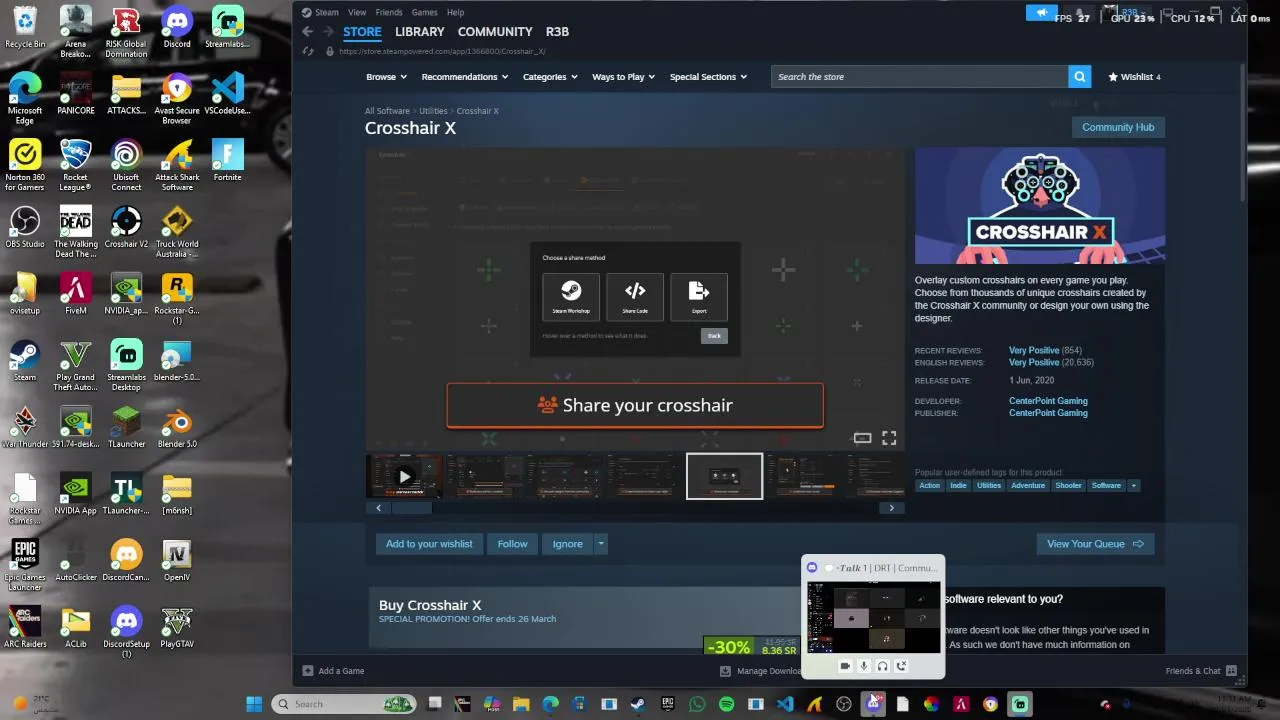Enter fullscreen on the media viewer

[x=889, y=438]
